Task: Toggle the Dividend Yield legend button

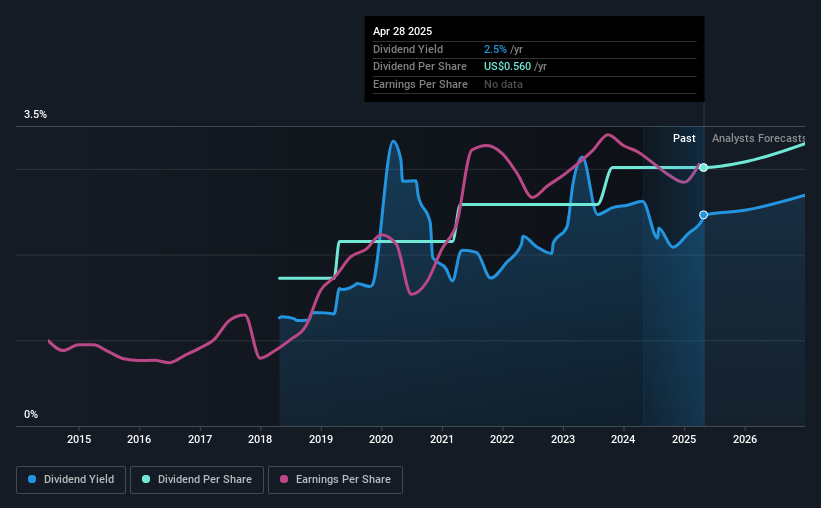Action: tap(71, 480)
